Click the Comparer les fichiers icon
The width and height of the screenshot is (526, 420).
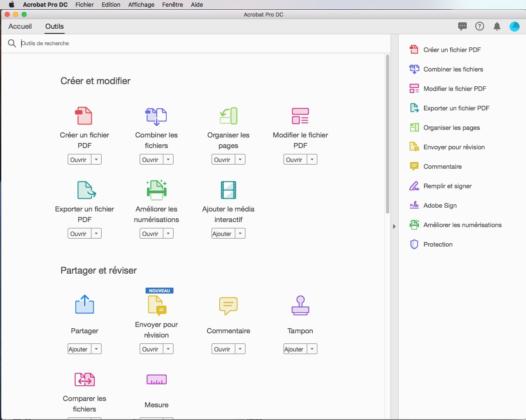click(85, 379)
